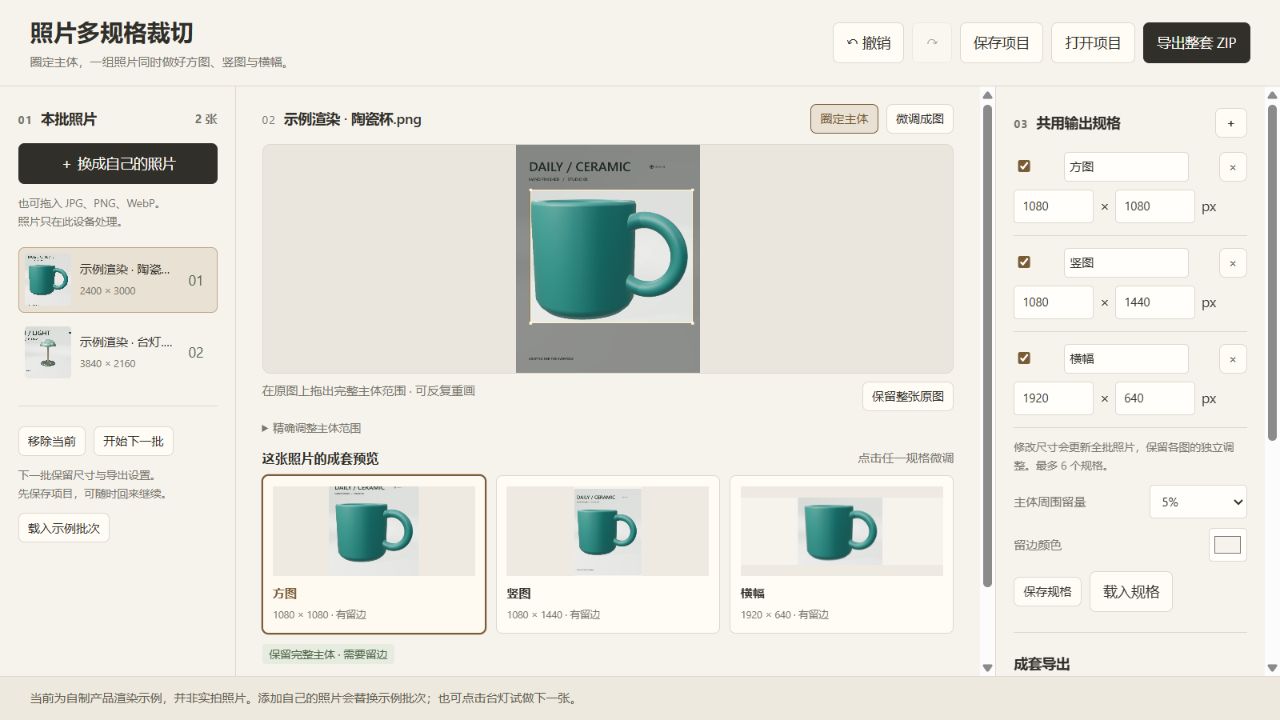Click the redo arrow button
Screen dimensions: 1280x720
pyautogui.click(x=932, y=43)
